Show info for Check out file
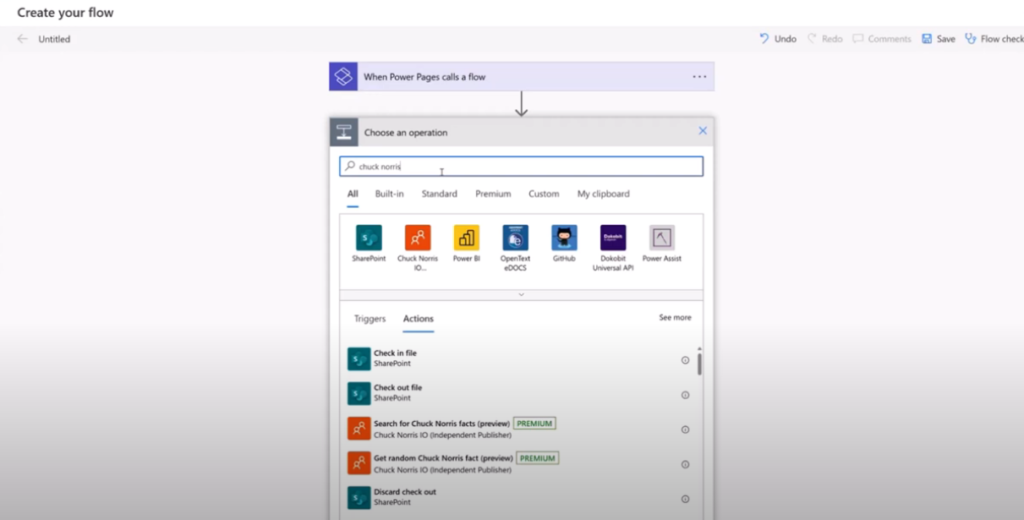Image resolution: width=1024 pixels, height=520 pixels. (685, 395)
